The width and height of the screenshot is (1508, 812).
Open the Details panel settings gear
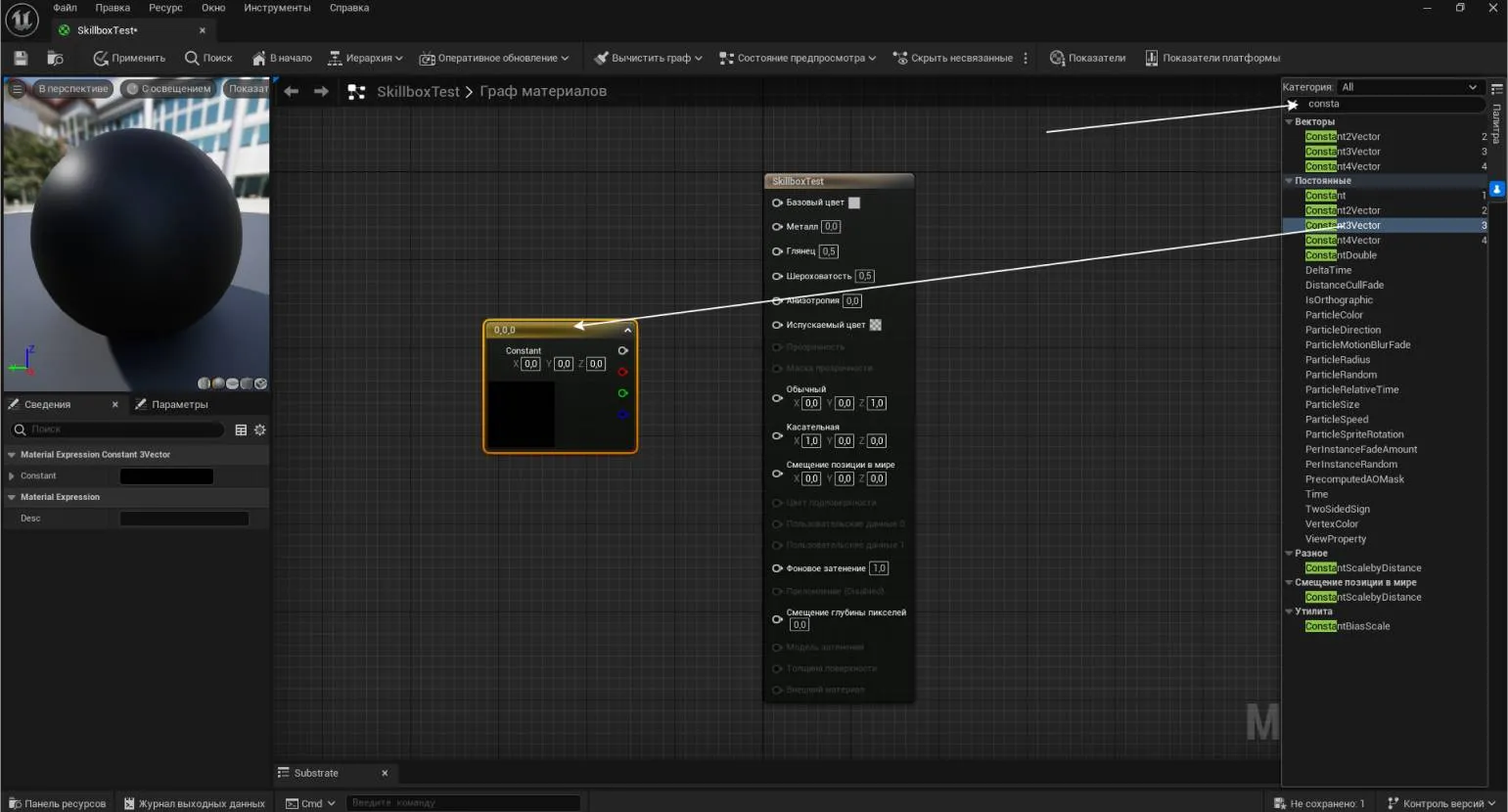260,429
